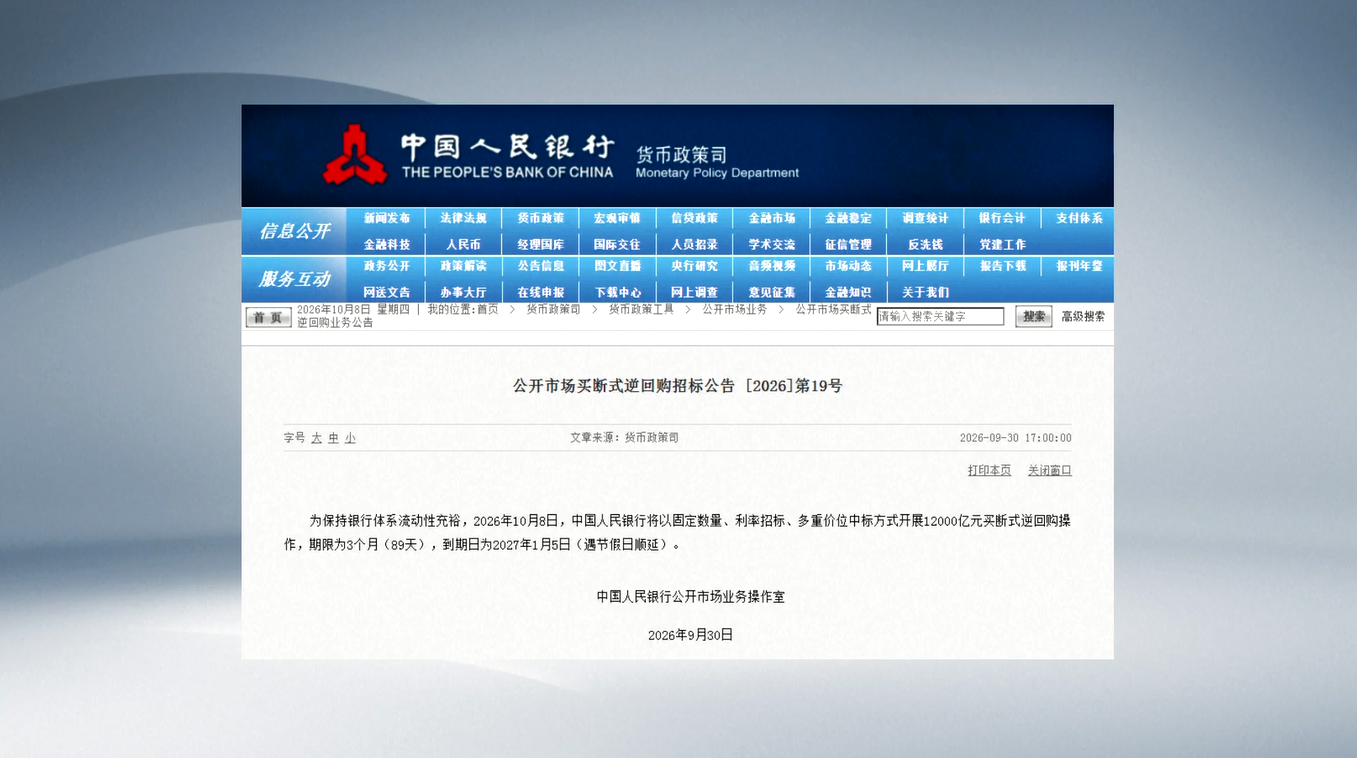This screenshot has height=758, width=1357.
Task: Open 政务公开 under 服务互动
Action: tap(387, 266)
